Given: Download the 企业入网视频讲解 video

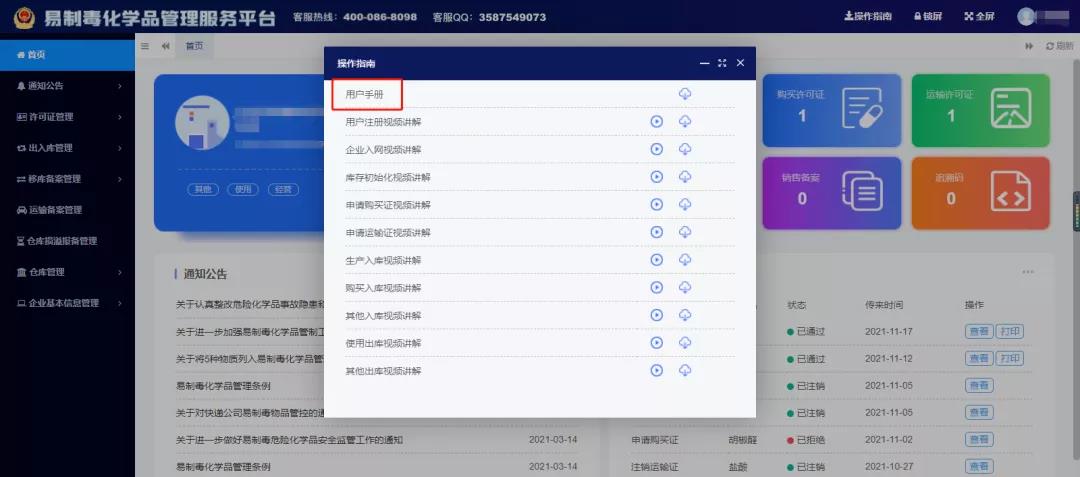Looking at the screenshot, I should (685, 150).
